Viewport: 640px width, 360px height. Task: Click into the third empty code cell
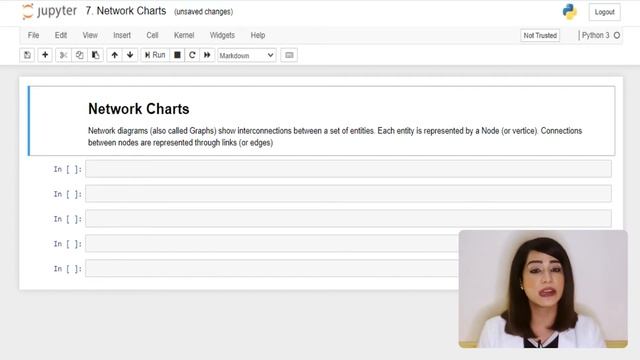tap(348, 219)
